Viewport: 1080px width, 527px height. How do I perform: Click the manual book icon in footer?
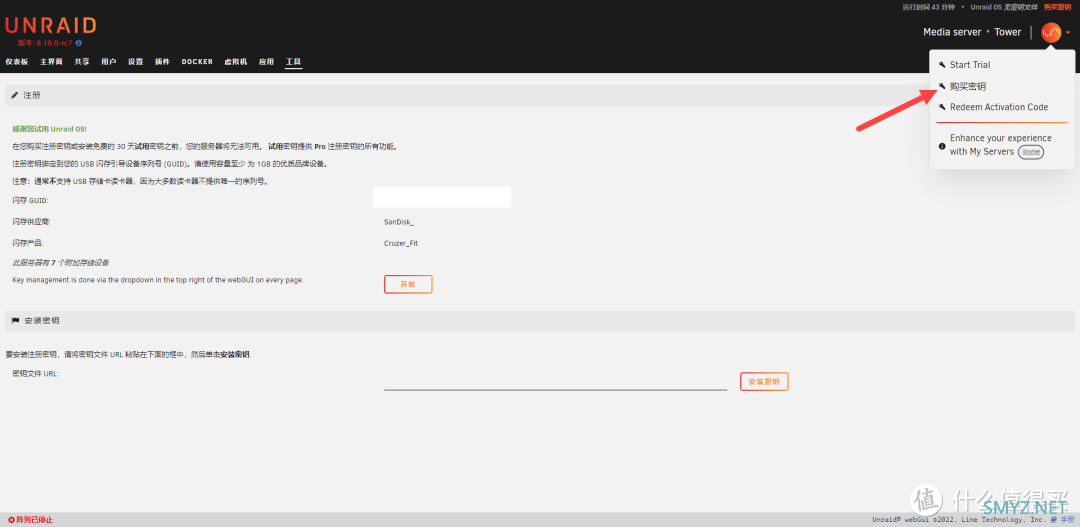tap(1054, 519)
